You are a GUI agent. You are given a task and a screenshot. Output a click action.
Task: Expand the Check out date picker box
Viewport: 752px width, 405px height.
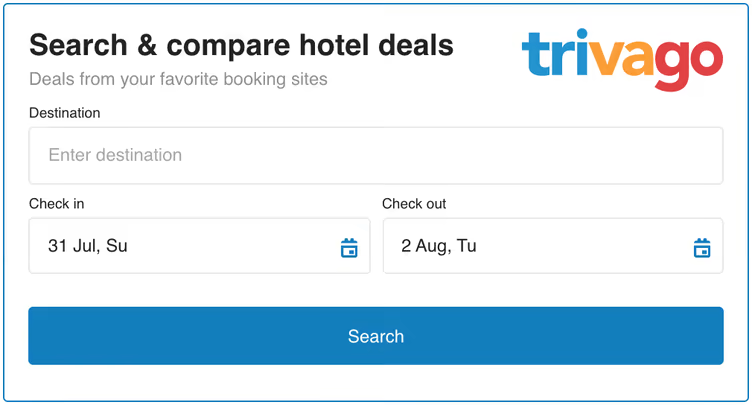pos(552,246)
